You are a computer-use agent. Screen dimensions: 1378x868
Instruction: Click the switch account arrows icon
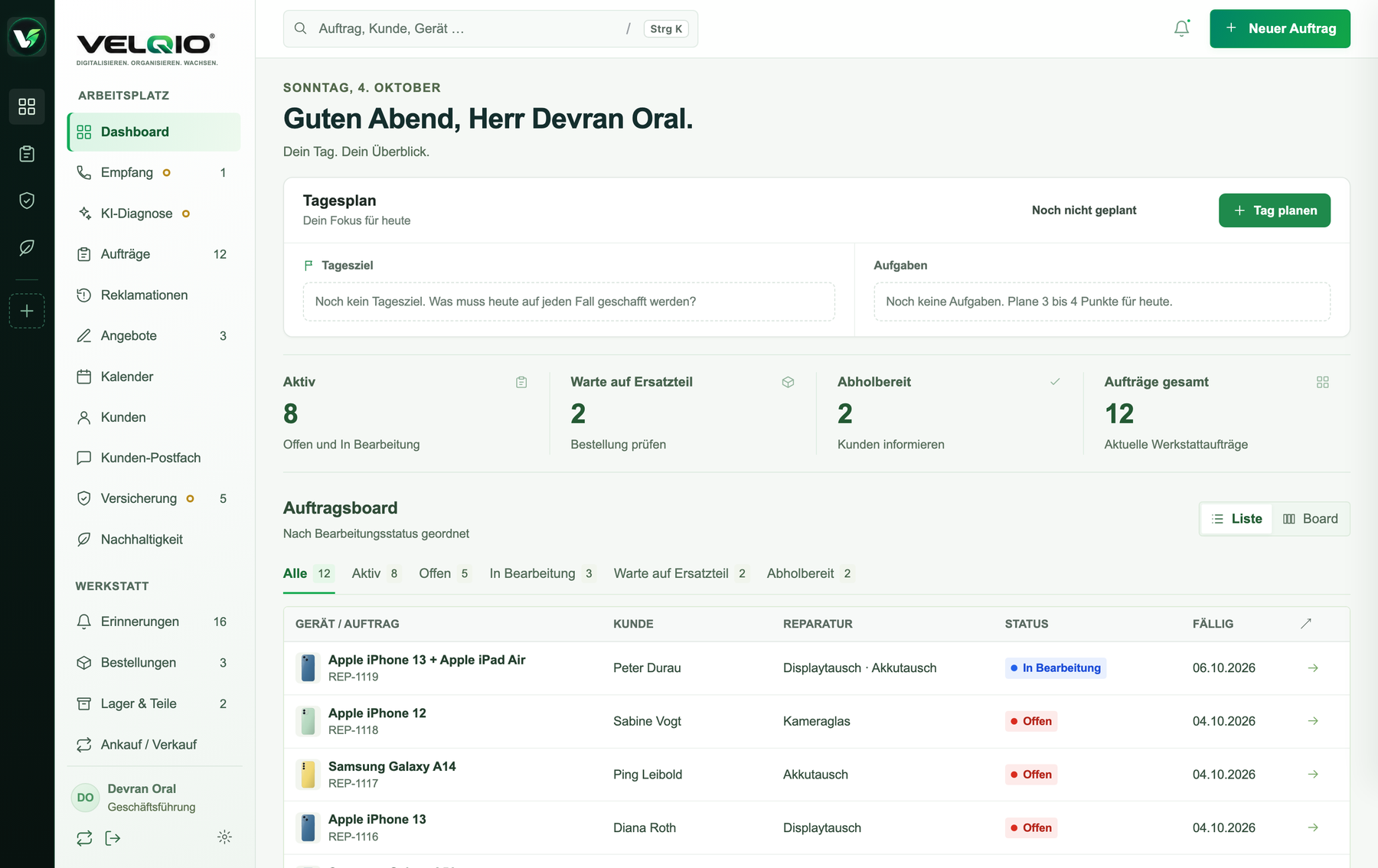tap(84, 838)
